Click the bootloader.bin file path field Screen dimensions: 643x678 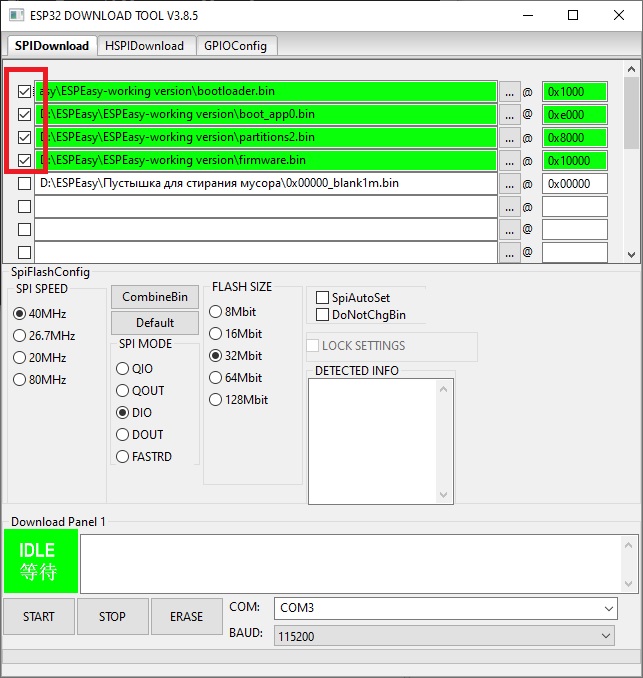pyautogui.click(x=266, y=91)
